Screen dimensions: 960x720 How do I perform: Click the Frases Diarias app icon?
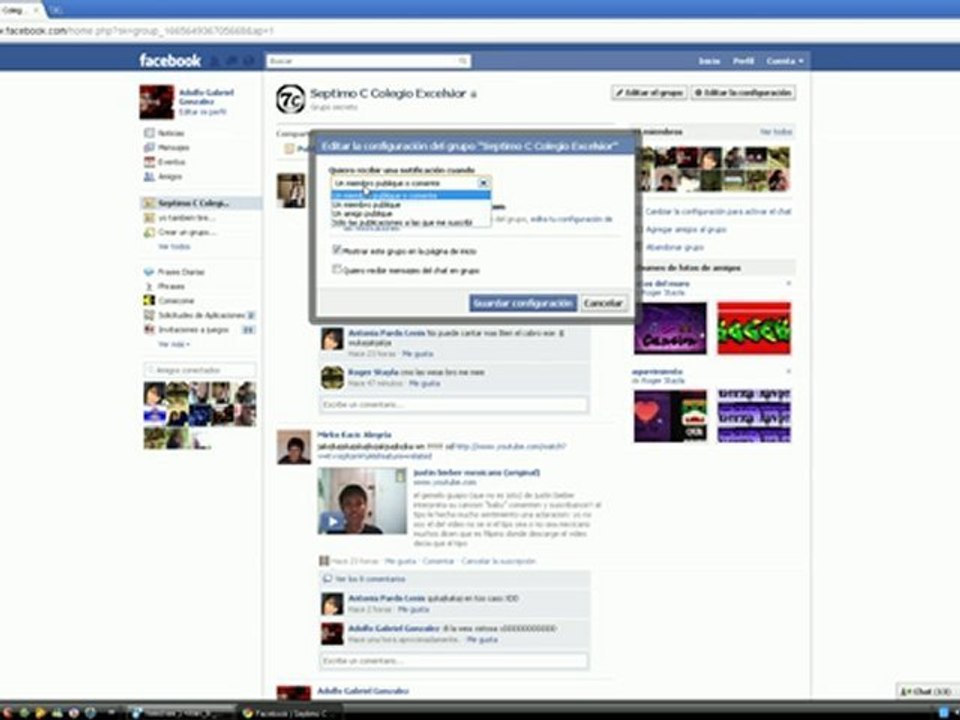pos(149,272)
